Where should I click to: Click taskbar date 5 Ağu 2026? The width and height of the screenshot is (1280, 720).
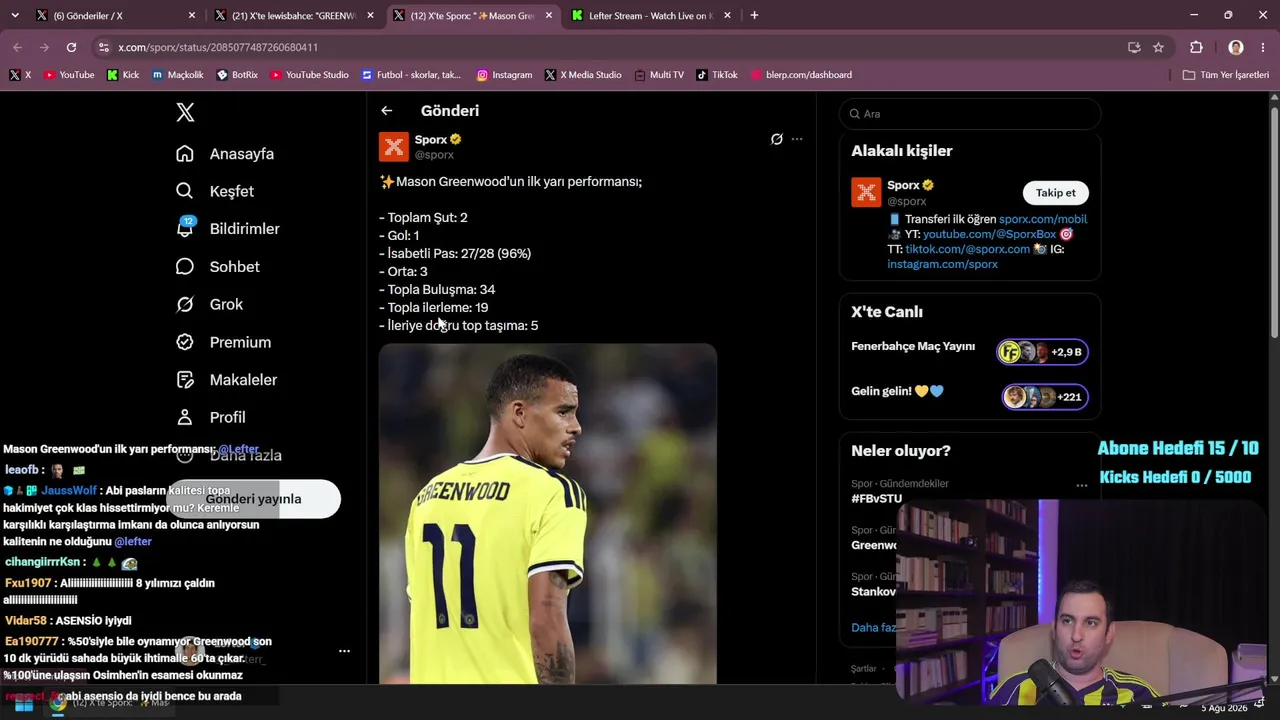pyautogui.click(x=1224, y=708)
